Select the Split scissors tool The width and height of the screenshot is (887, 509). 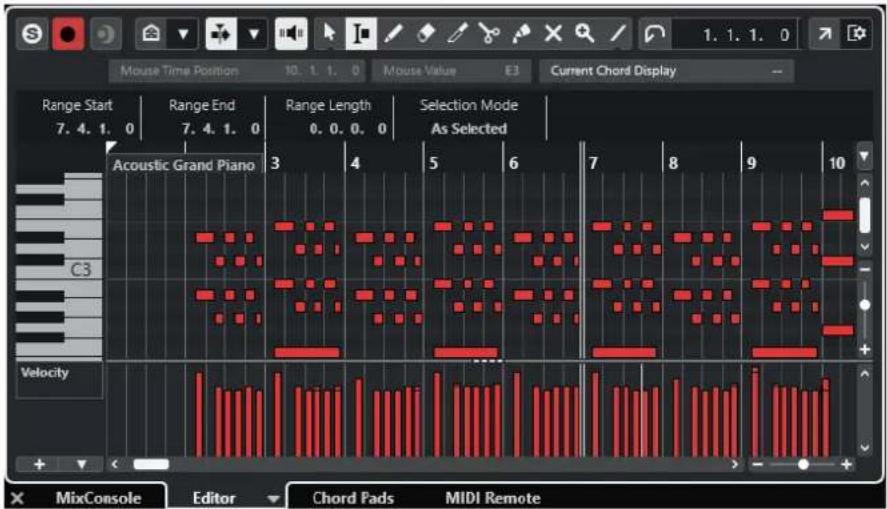click(489, 34)
